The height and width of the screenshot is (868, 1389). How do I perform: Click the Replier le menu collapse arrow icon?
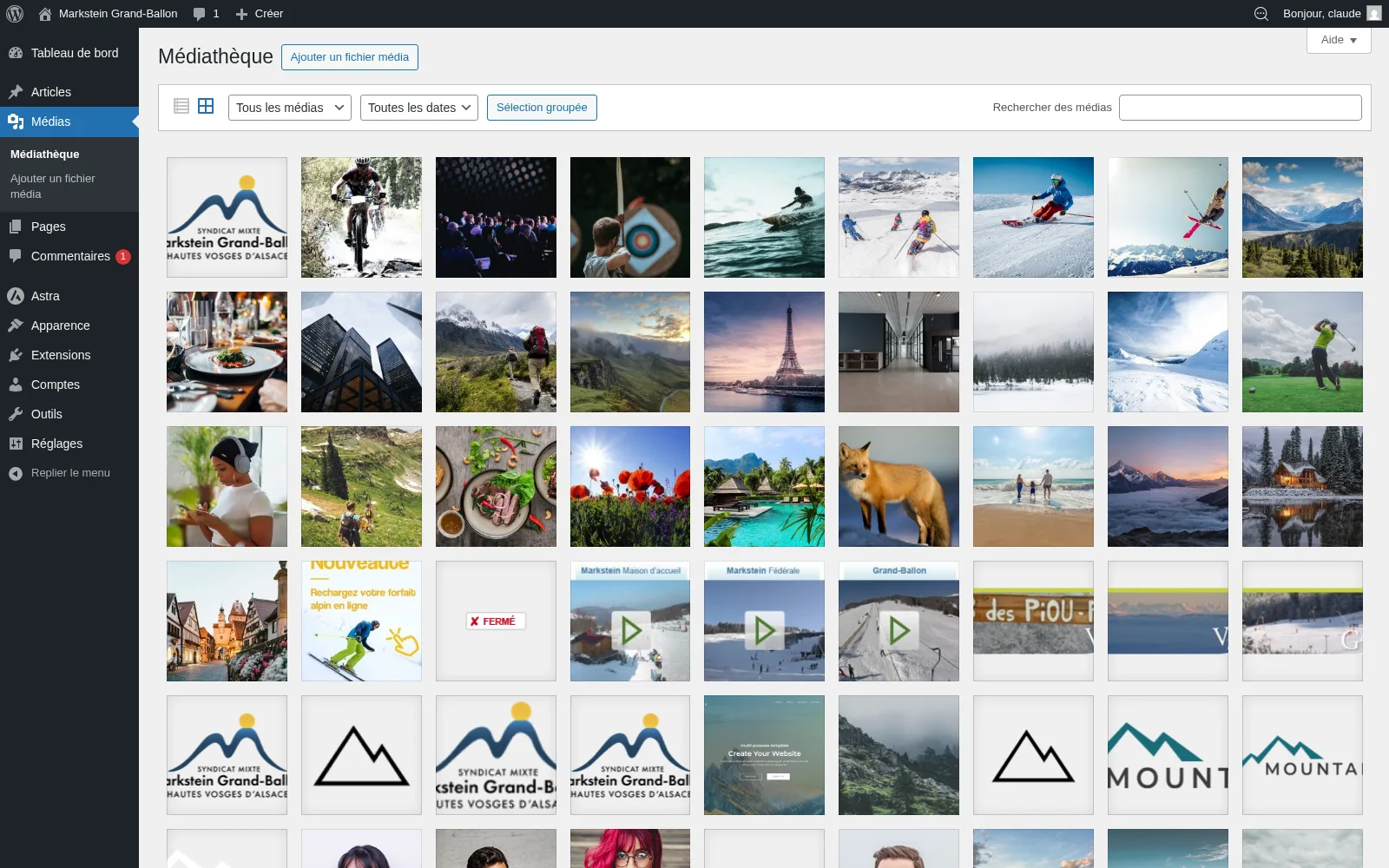(16, 473)
